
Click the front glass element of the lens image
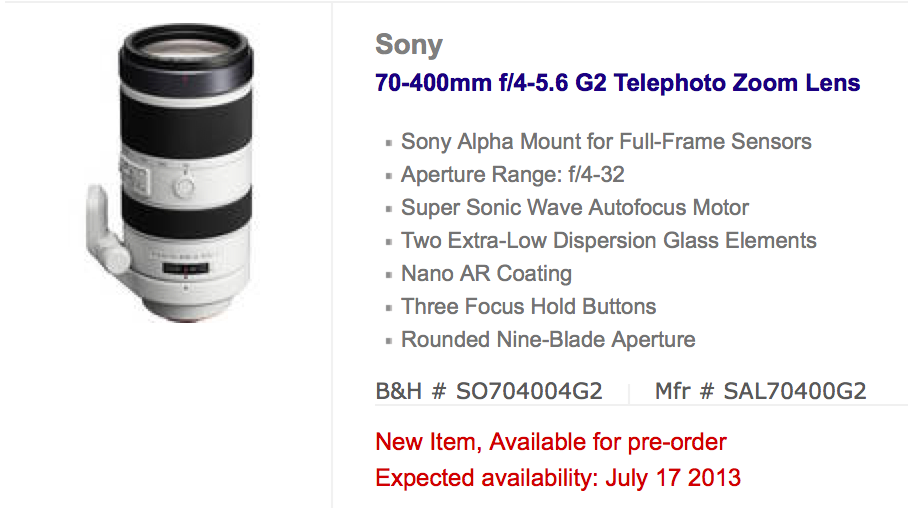click(x=185, y=51)
